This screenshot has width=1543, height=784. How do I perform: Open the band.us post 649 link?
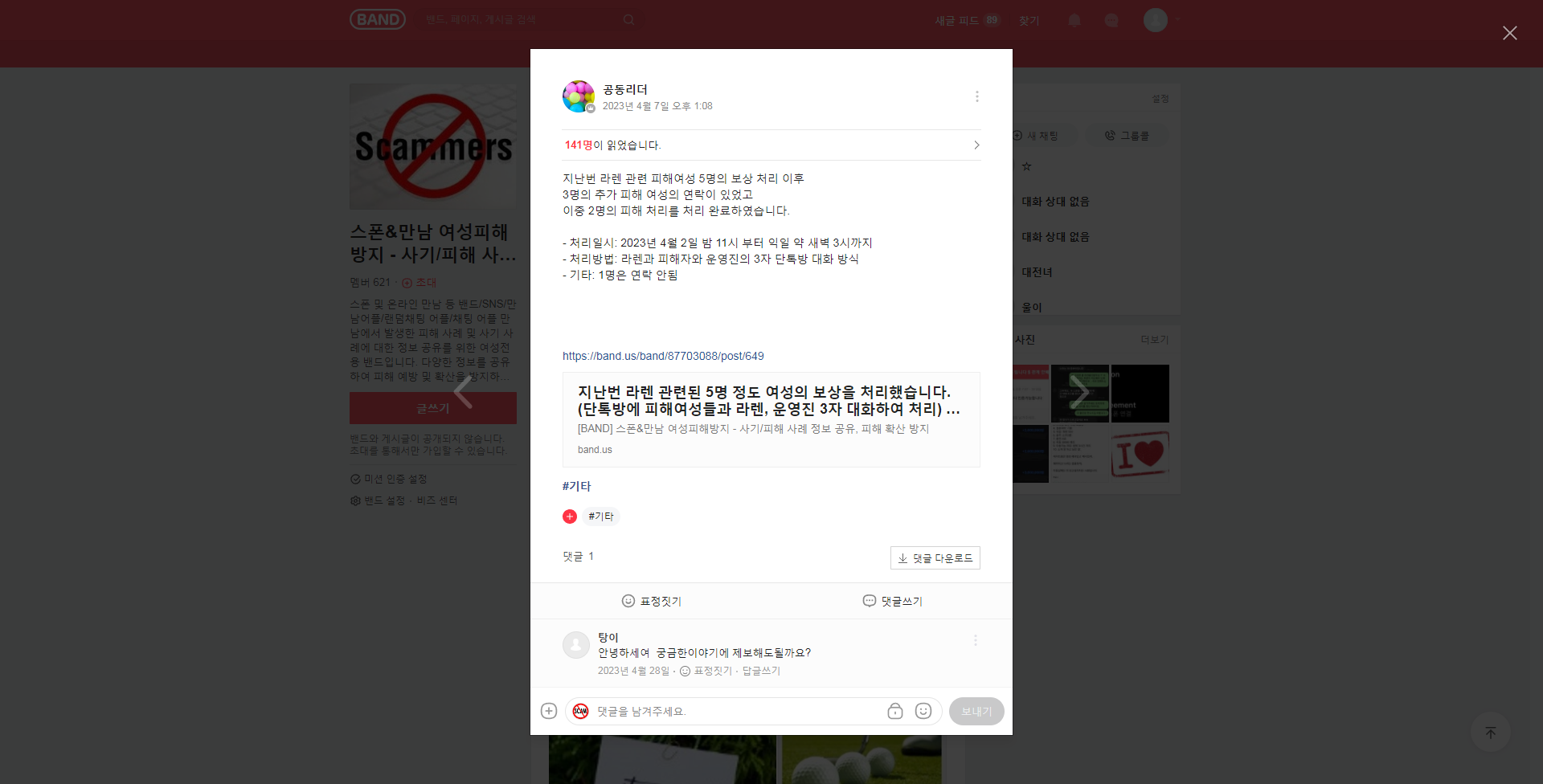[663, 356]
